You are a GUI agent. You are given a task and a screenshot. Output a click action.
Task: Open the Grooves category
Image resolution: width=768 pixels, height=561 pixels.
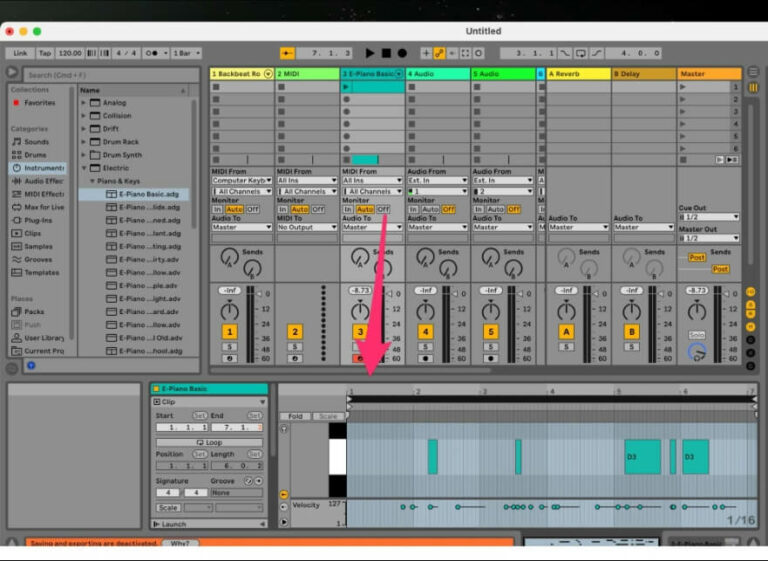click(x=38, y=260)
